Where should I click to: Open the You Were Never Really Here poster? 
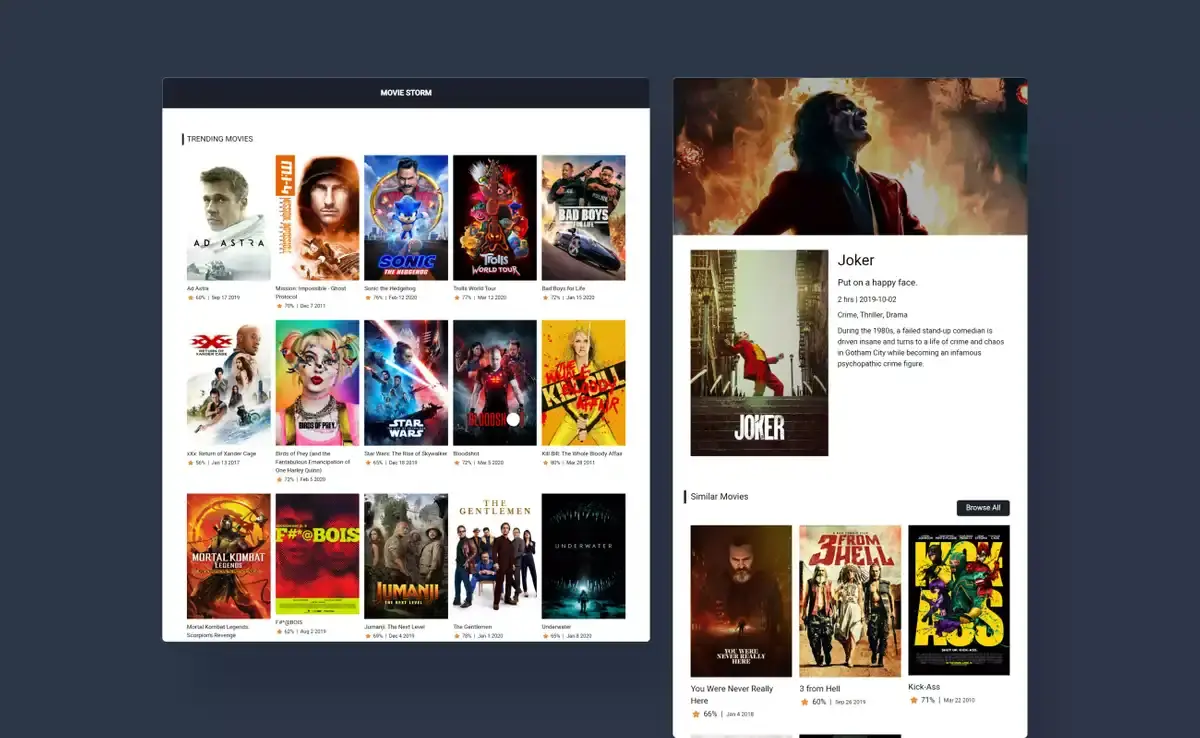pyautogui.click(x=741, y=601)
